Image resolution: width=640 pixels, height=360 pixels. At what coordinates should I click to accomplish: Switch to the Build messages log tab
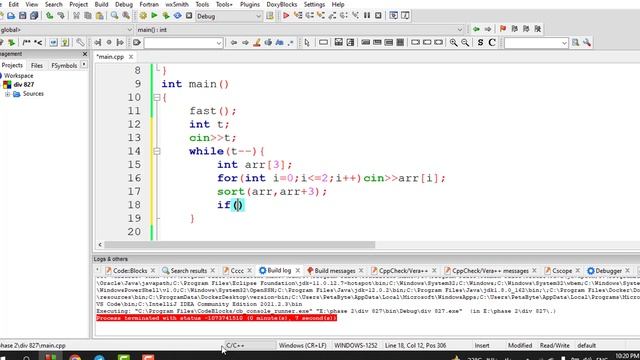(334, 271)
